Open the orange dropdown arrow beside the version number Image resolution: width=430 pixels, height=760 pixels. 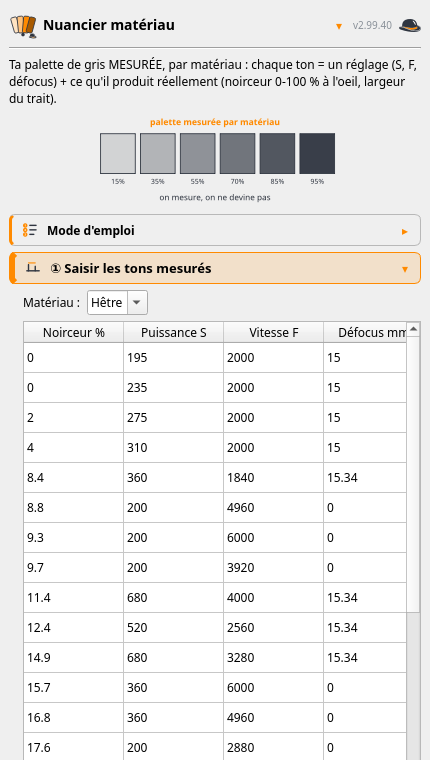pyautogui.click(x=339, y=26)
